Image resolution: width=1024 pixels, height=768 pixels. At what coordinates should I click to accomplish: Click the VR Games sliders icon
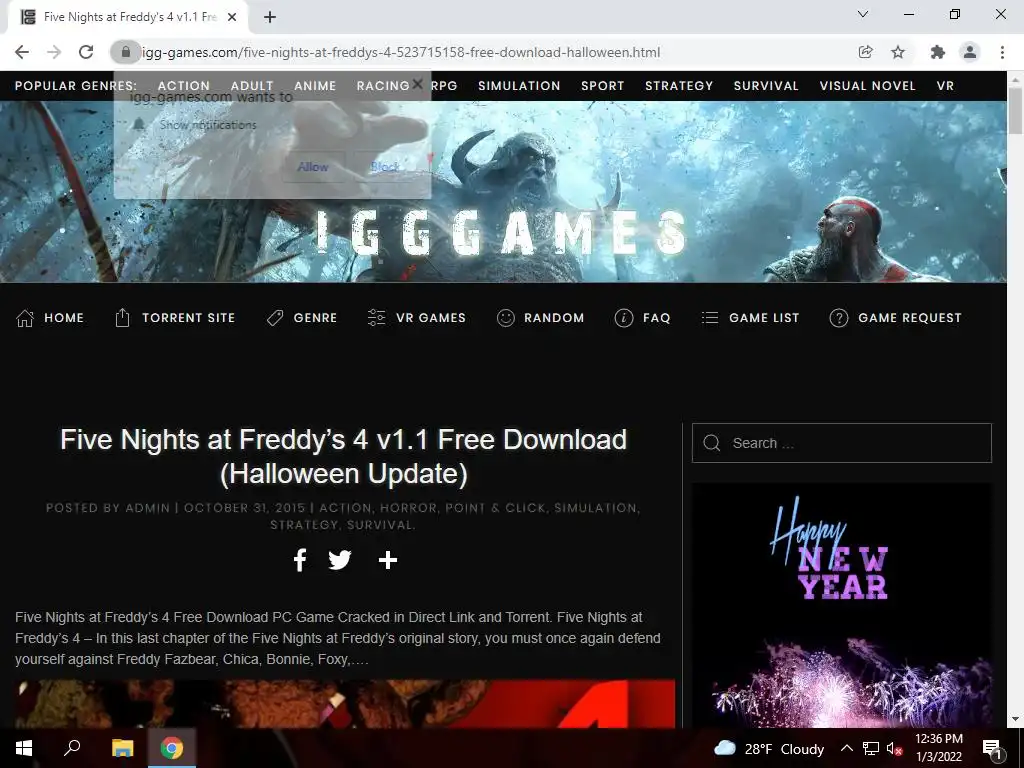click(376, 318)
